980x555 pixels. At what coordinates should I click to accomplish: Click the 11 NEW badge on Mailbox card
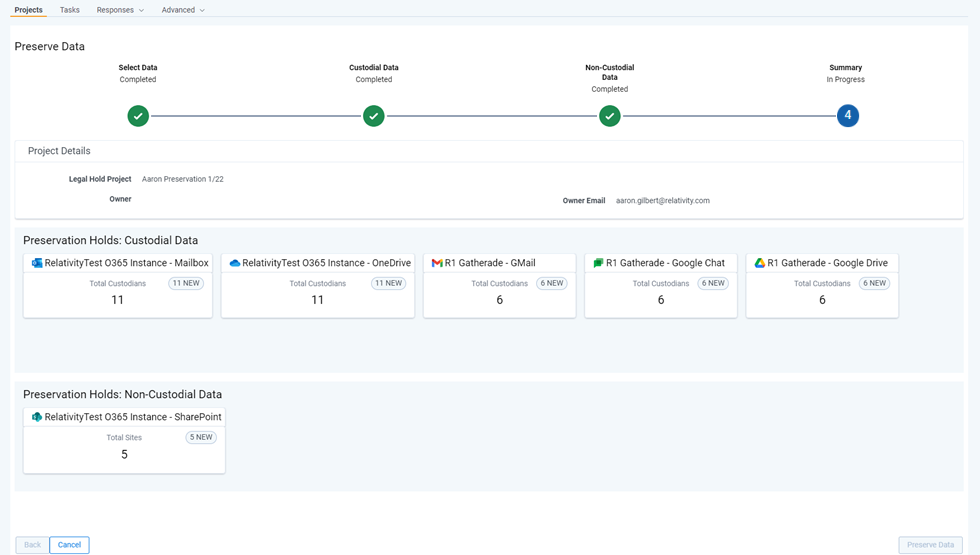point(186,283)
